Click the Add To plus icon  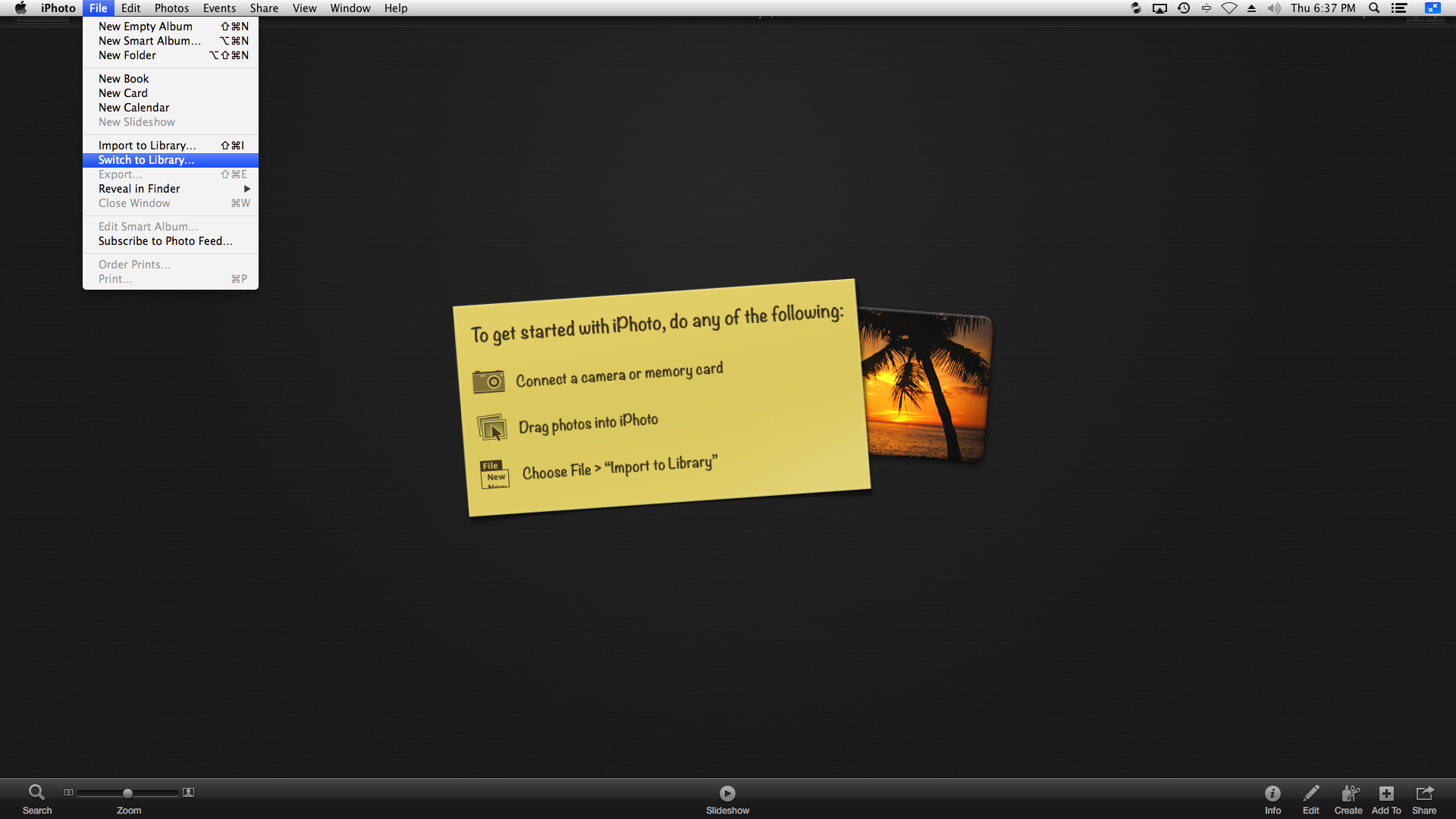pyautogui.click(x=1386, y=793)
